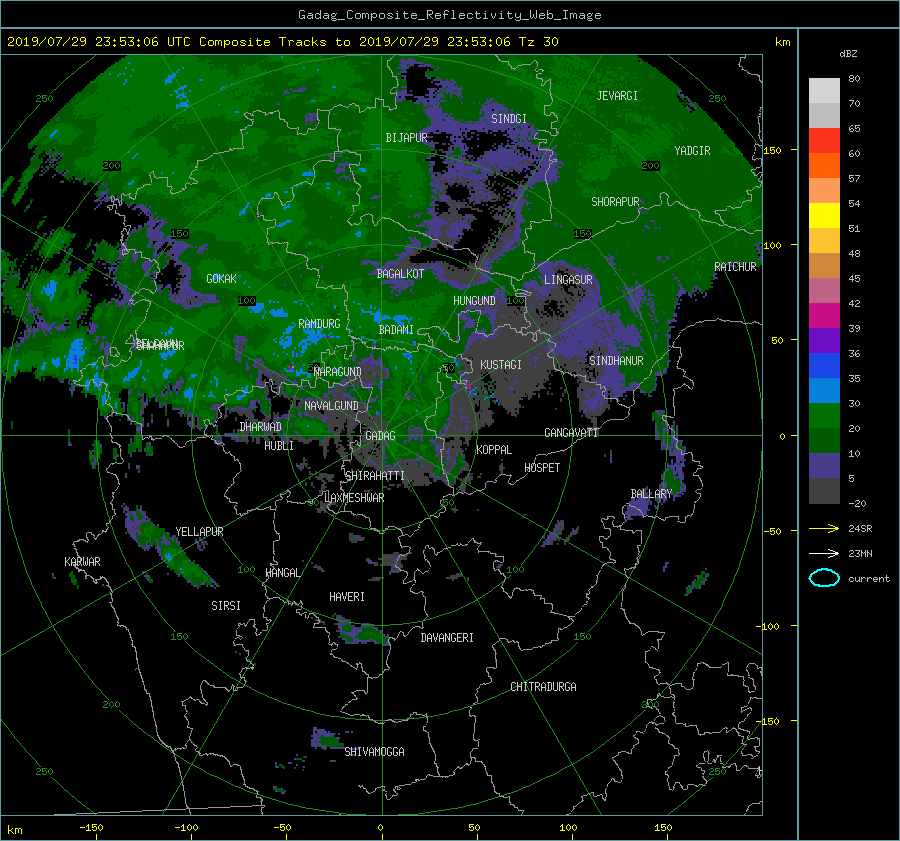Click the GOKAK city label
This screenshot has height=841, width=900.
[222, 279]
